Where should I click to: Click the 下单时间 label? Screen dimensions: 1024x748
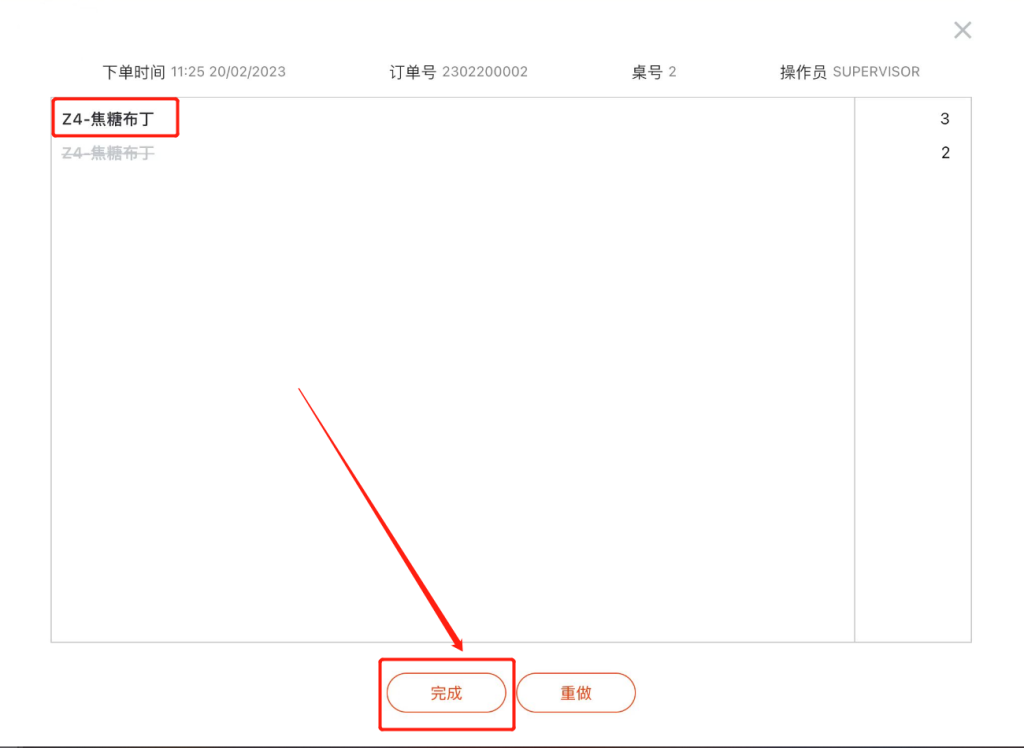pyautogui.click(x=134, y=72)
